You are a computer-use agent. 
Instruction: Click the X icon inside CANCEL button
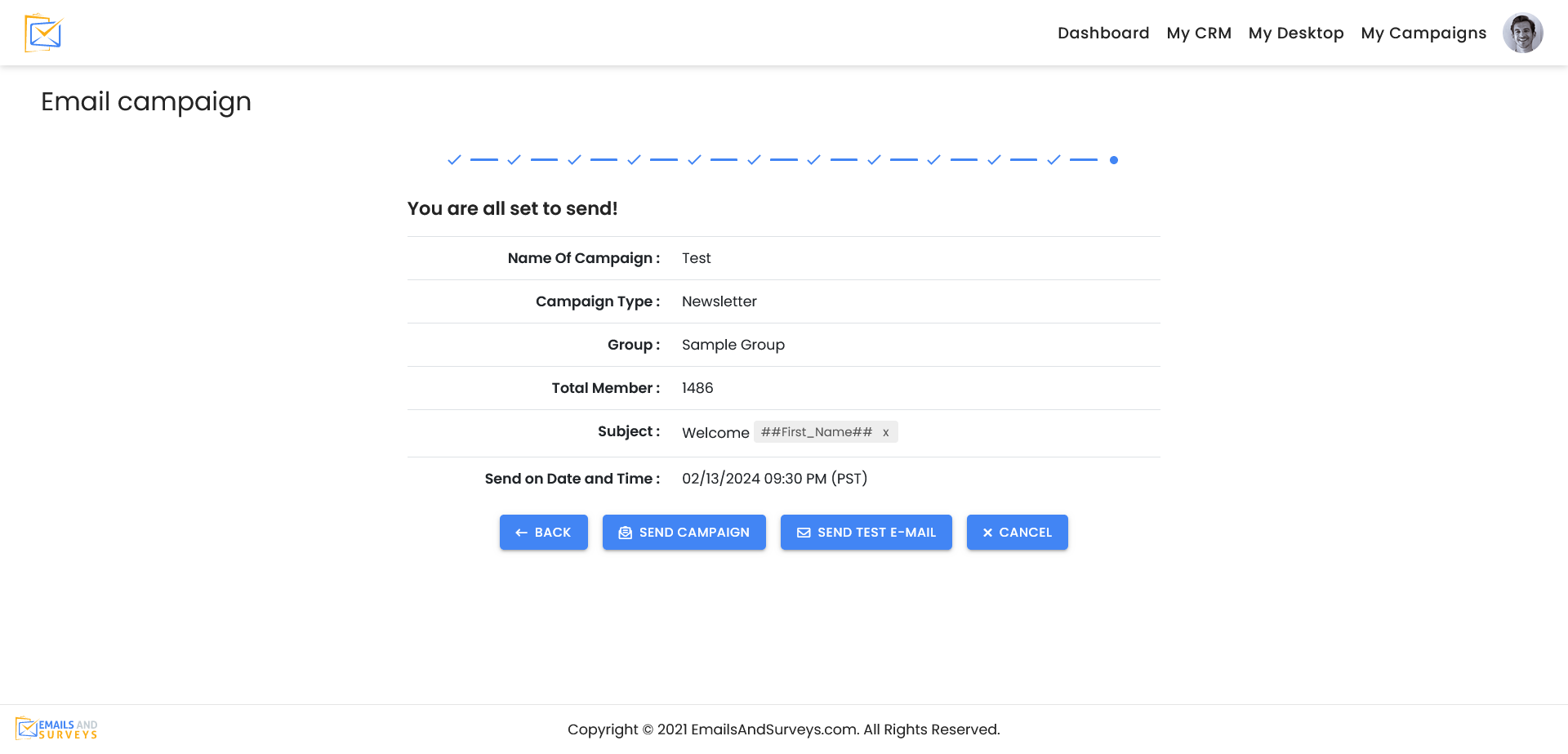[989, 532]
